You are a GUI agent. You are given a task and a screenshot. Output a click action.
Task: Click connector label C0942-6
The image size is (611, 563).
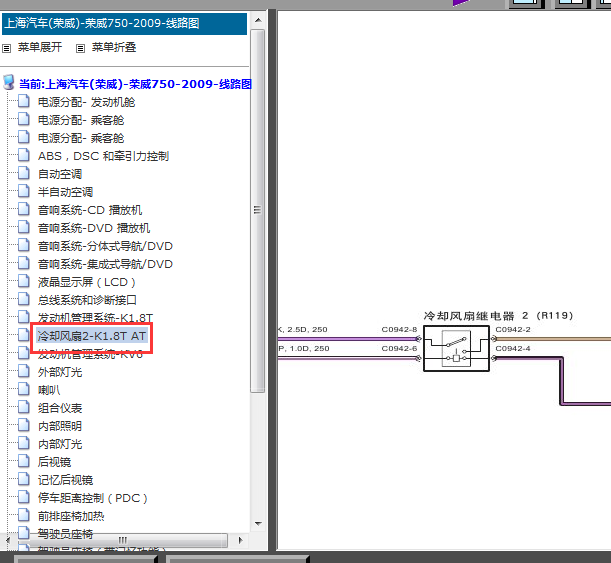pos(399,348)
